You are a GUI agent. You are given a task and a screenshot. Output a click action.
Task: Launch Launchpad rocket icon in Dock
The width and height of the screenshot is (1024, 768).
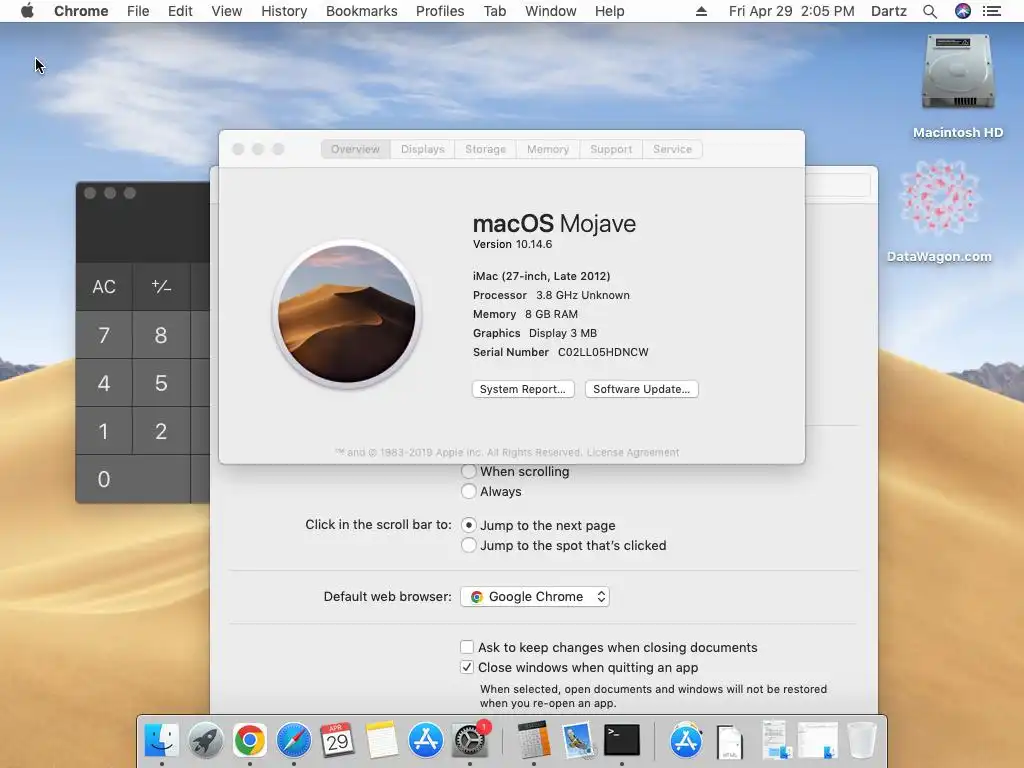pos(206,741)
